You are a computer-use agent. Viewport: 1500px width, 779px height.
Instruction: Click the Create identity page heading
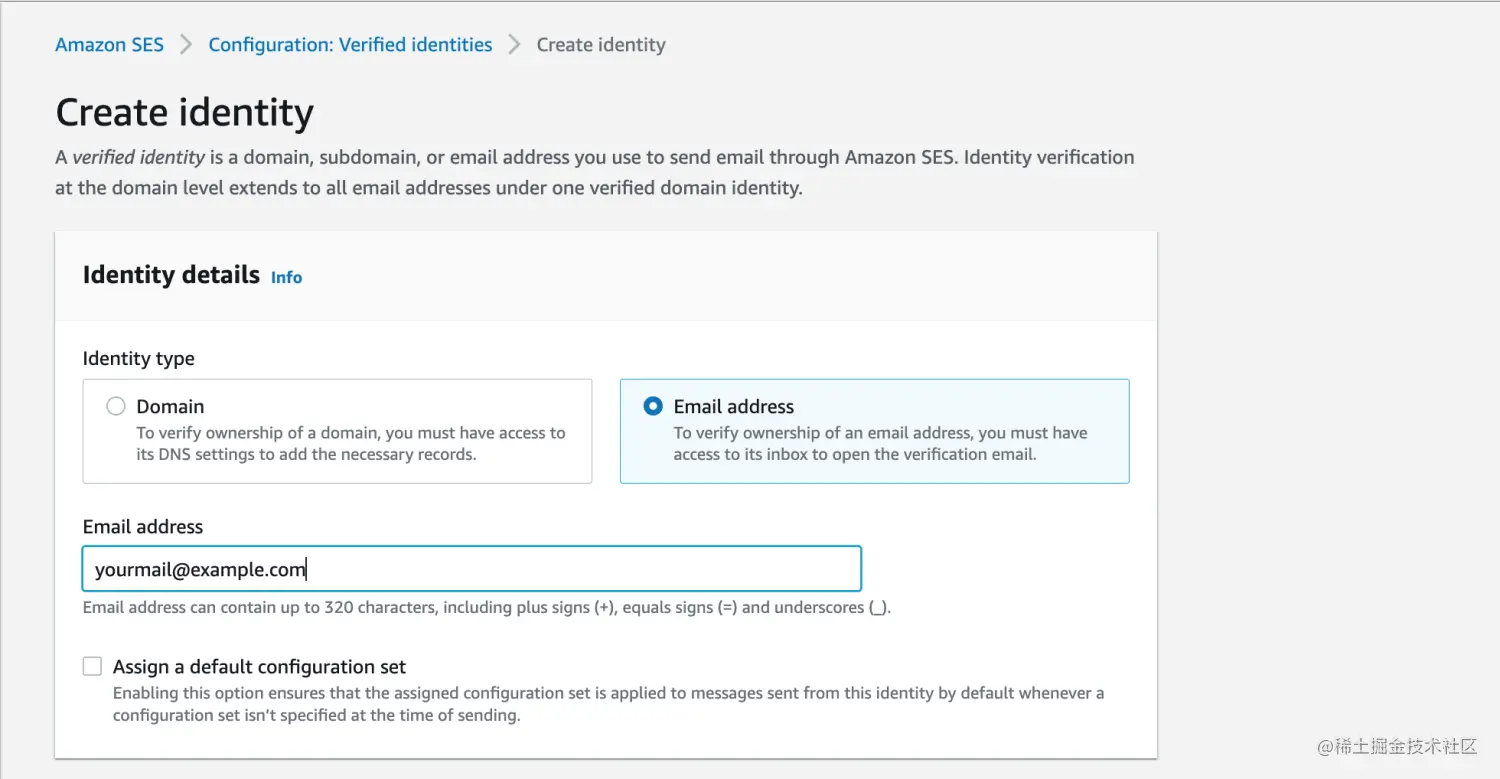click(x=184, y=113)
